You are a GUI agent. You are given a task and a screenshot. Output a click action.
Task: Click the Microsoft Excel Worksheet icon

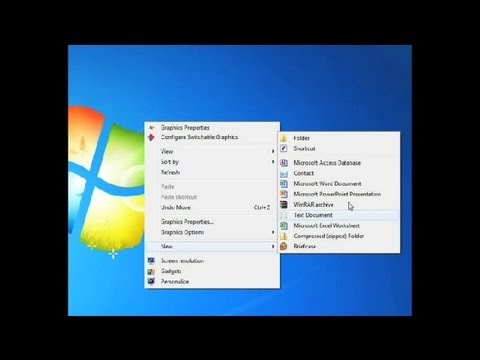pyautogui.click(x=284, y=226)
